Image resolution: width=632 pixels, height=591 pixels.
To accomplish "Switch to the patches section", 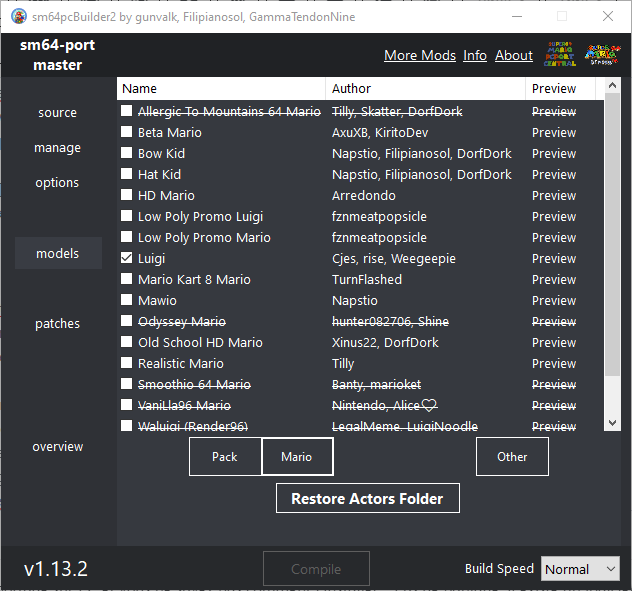I will point(57,324).
